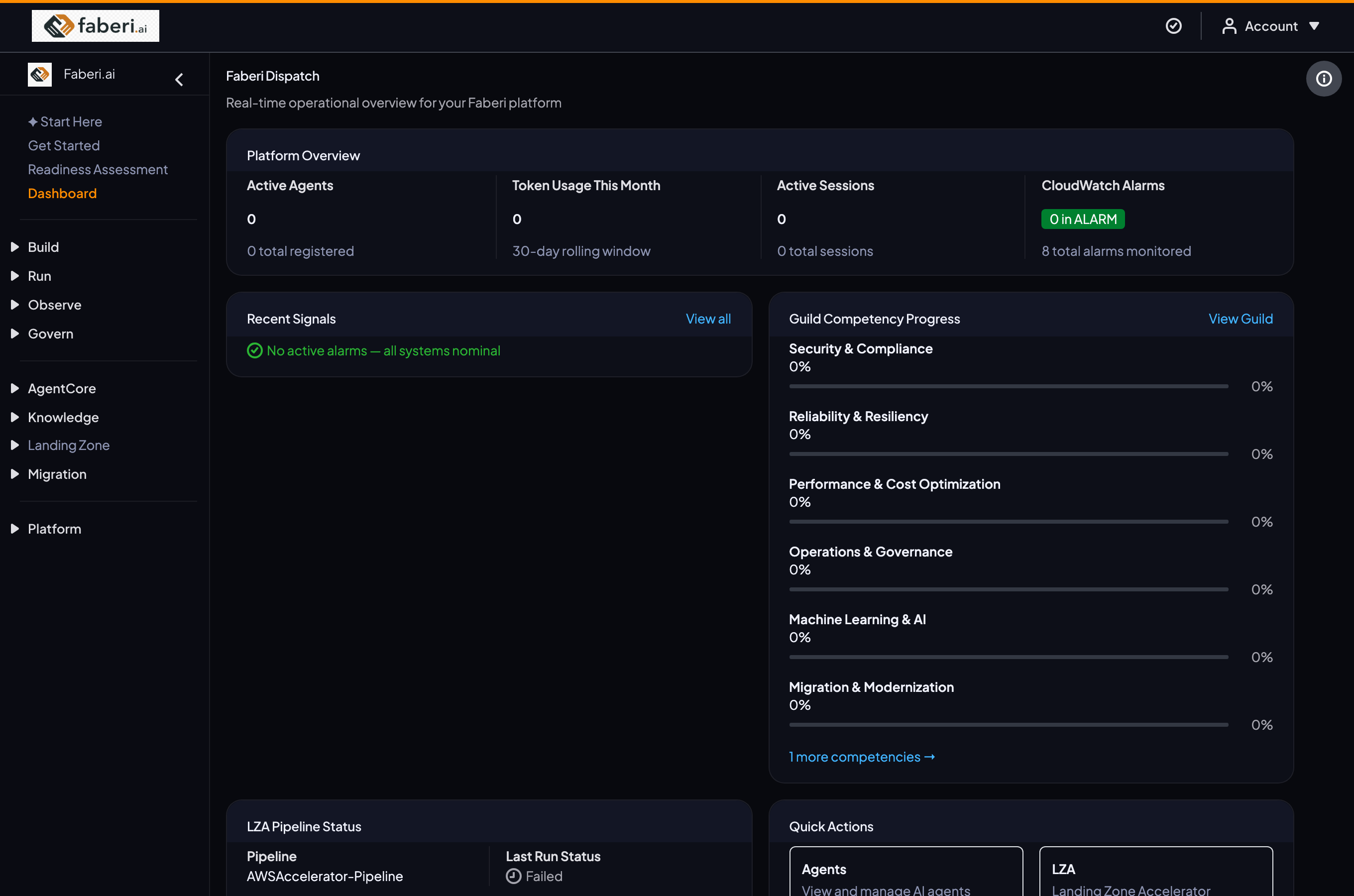Viewport: 1354px width, 896px height.
Task: Click the Machine Learning & AI progress bar
Action: click(x=1009, y=657)
